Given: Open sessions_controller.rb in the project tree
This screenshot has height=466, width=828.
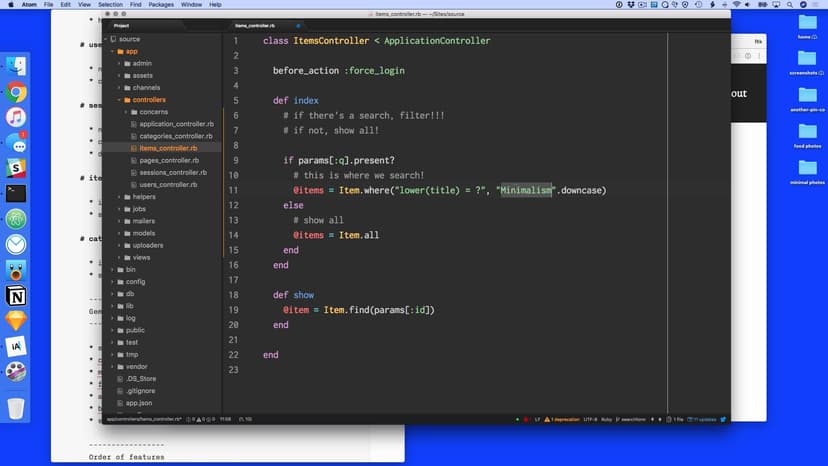Looking at the screenshot, I should pos(175,173).
